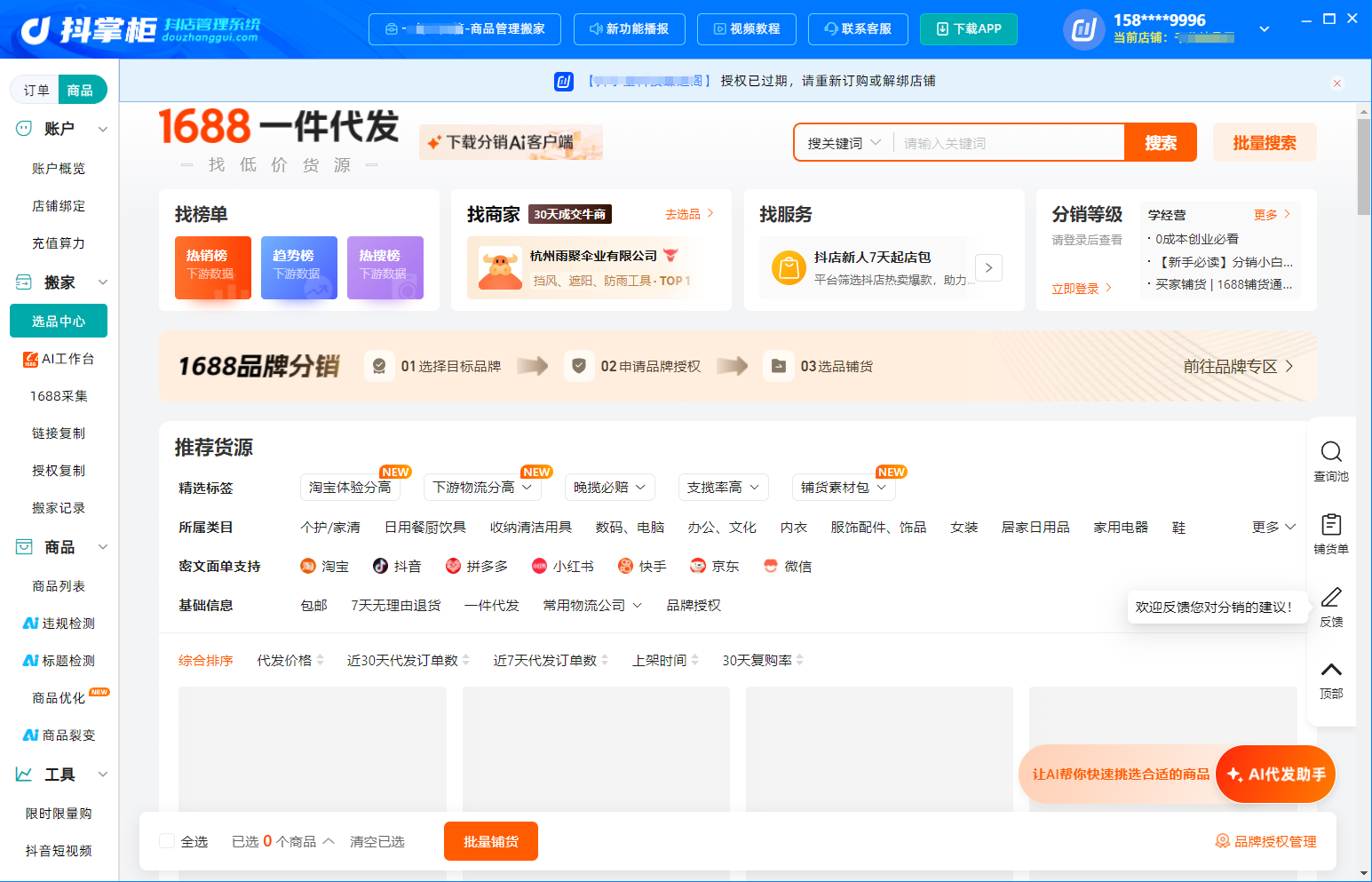This screenshot has height=882, width=1372.
Task: Toggle the 淘宝体验分高 tag
Action: click(350, 487)
